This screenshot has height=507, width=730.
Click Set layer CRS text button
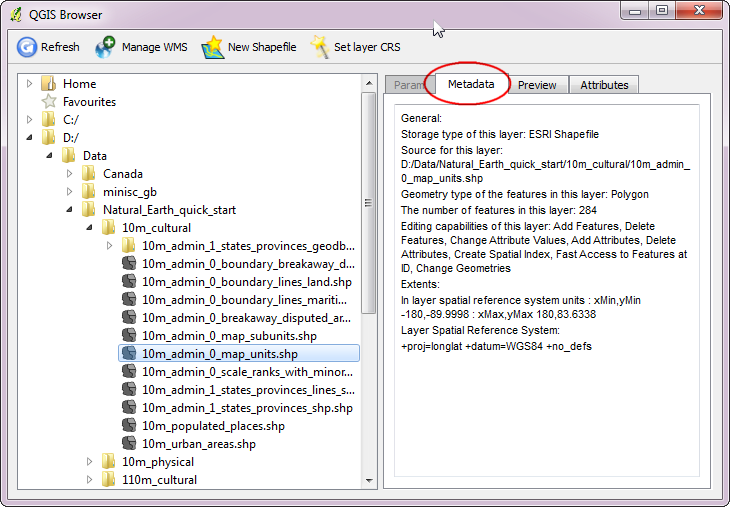[367, 47]
